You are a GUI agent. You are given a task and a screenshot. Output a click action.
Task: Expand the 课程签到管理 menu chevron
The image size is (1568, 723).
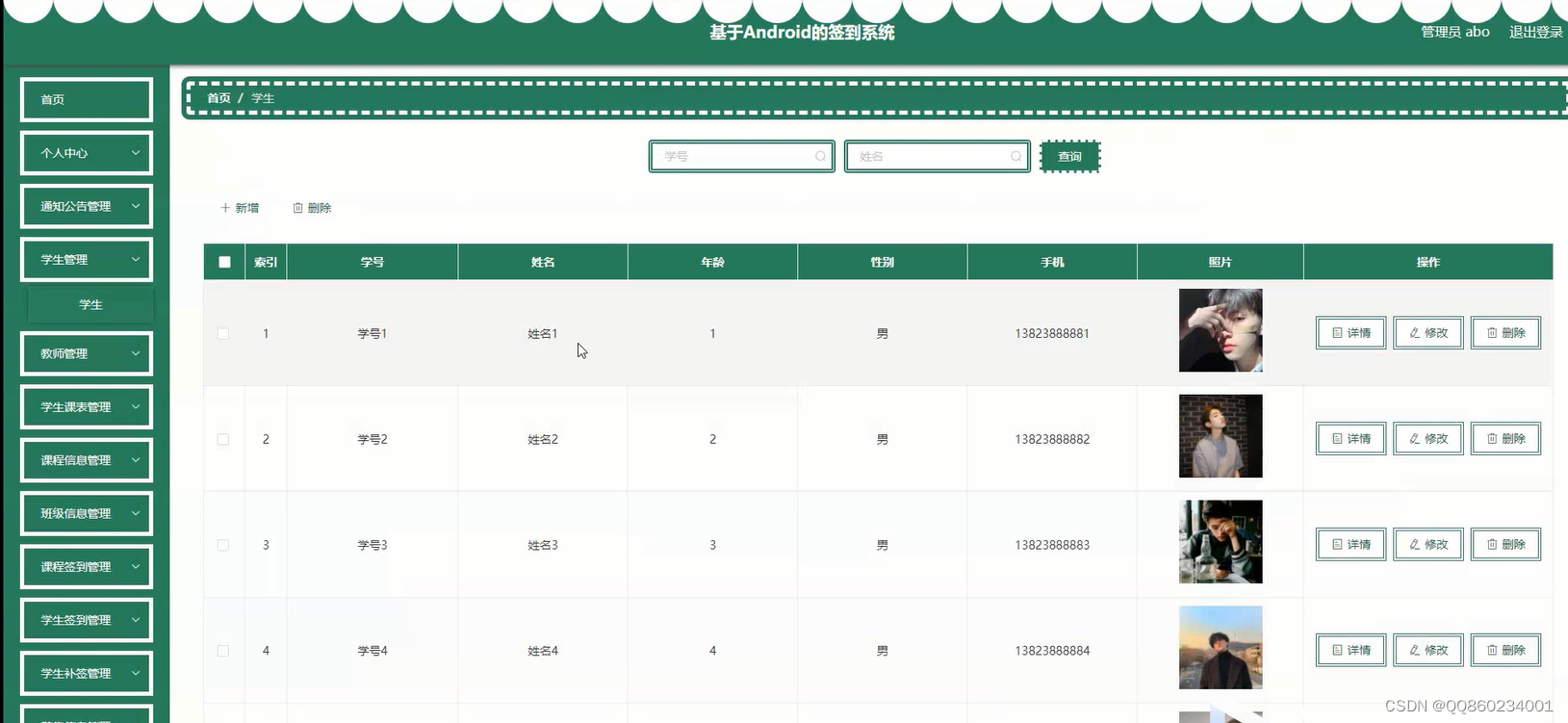pyautogui.click(x=136, y=567)
